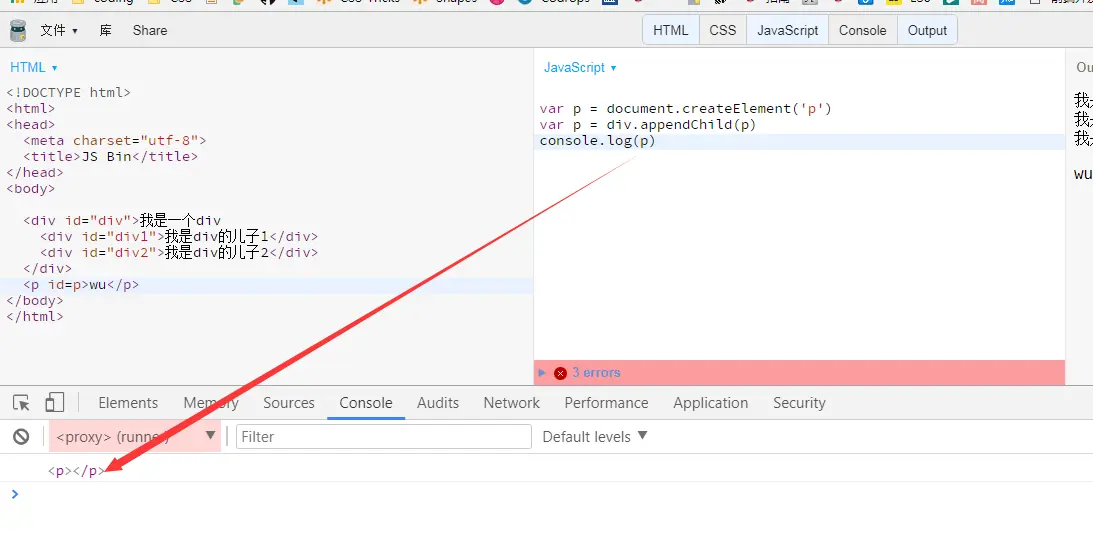This screenshot has width=1093, height=533.
Task: Toggle the Console panel button in JS Bin
Action: (863, 31)
